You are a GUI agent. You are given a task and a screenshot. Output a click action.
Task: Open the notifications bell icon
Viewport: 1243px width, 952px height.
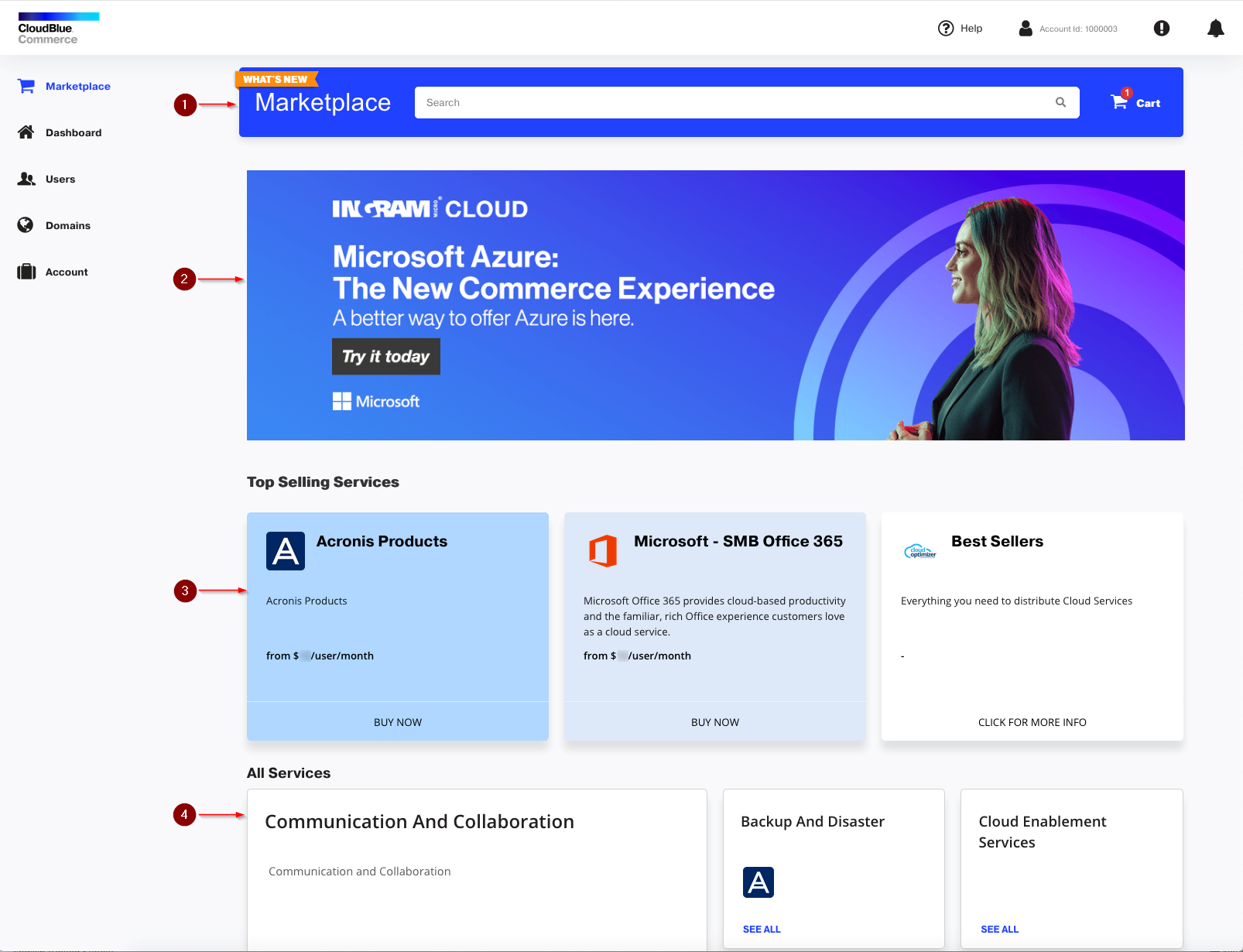point(1214,29)
